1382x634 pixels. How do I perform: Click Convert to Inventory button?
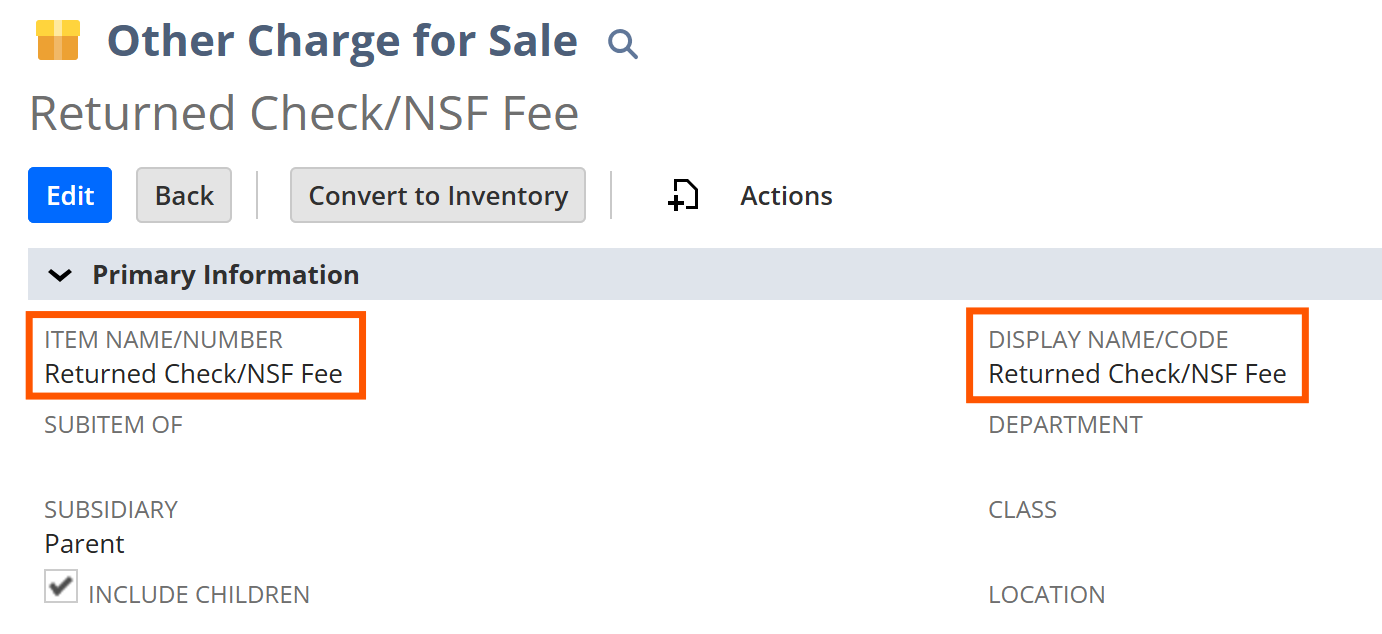pos(438,195)
